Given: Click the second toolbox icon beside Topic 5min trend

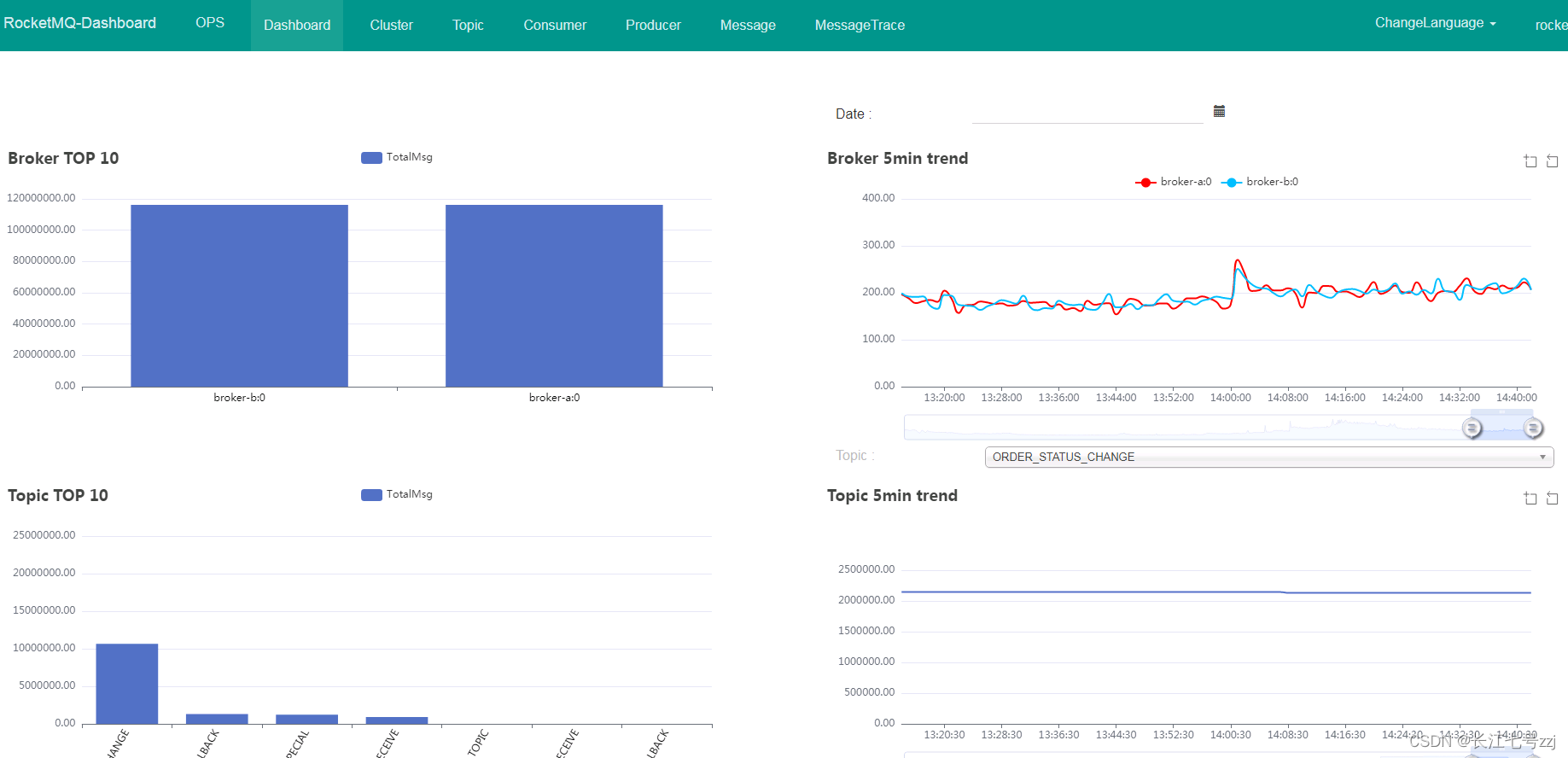Looking at the screenshot, I should [1553, 499].
